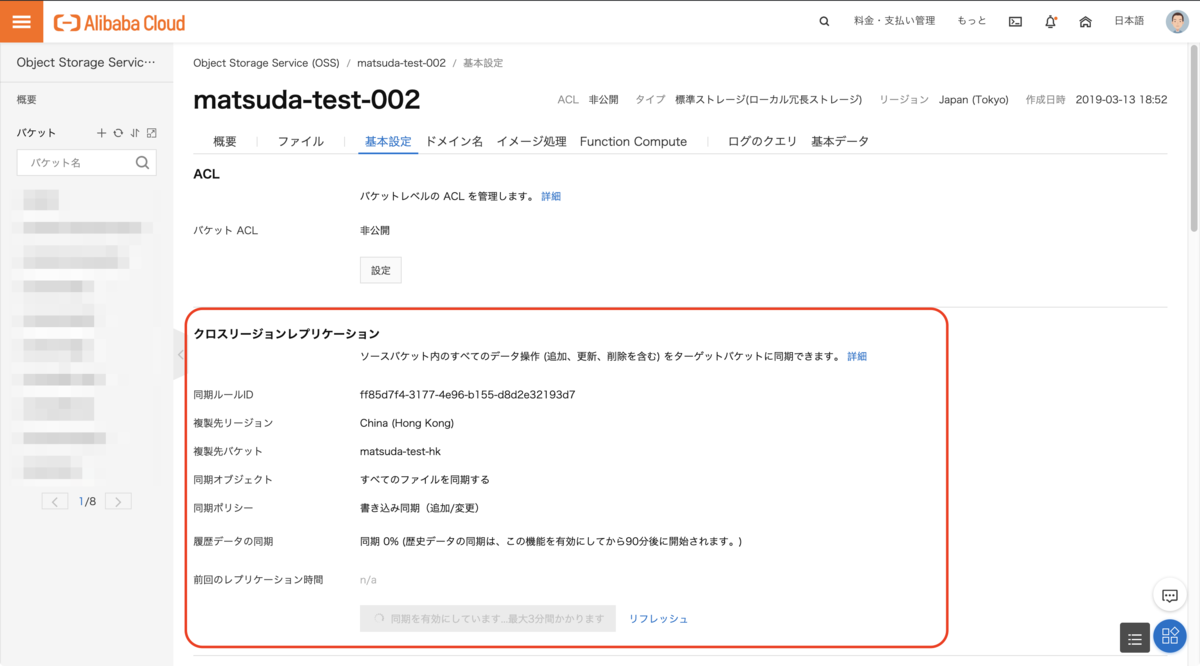This screenshot has height=666, width=1200.
Task: Click the n/a last replication time
Action: click(x=368, y=580)
